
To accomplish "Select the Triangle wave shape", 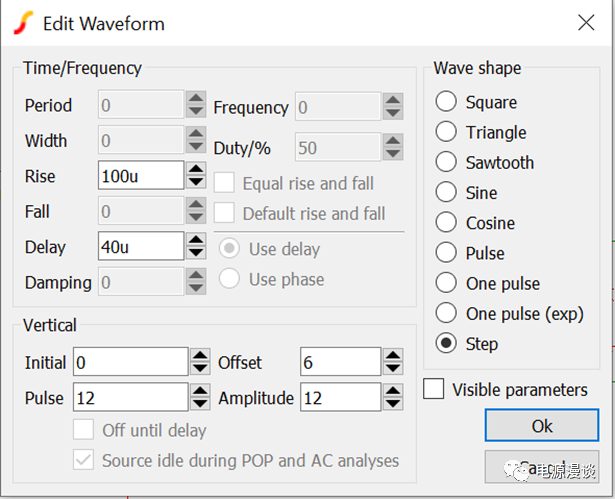I will (447, 132).
